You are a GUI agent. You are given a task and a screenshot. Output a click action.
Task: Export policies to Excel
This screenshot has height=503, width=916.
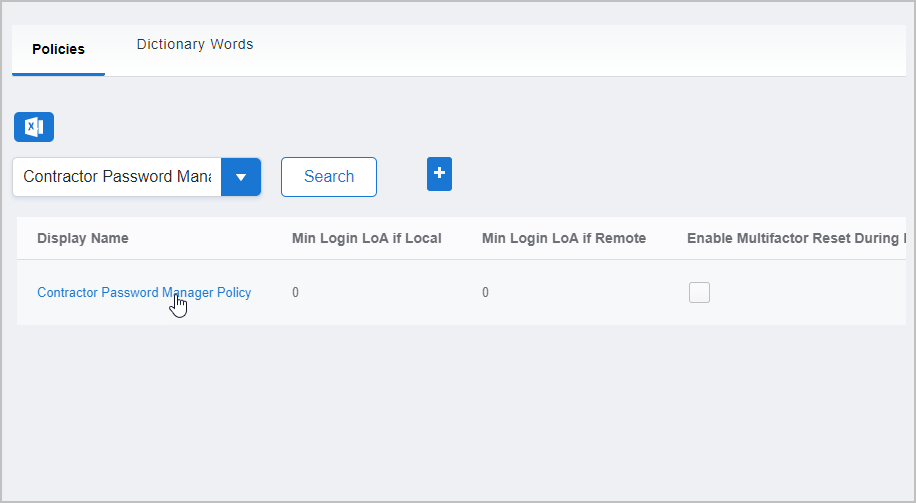[34, 127]
